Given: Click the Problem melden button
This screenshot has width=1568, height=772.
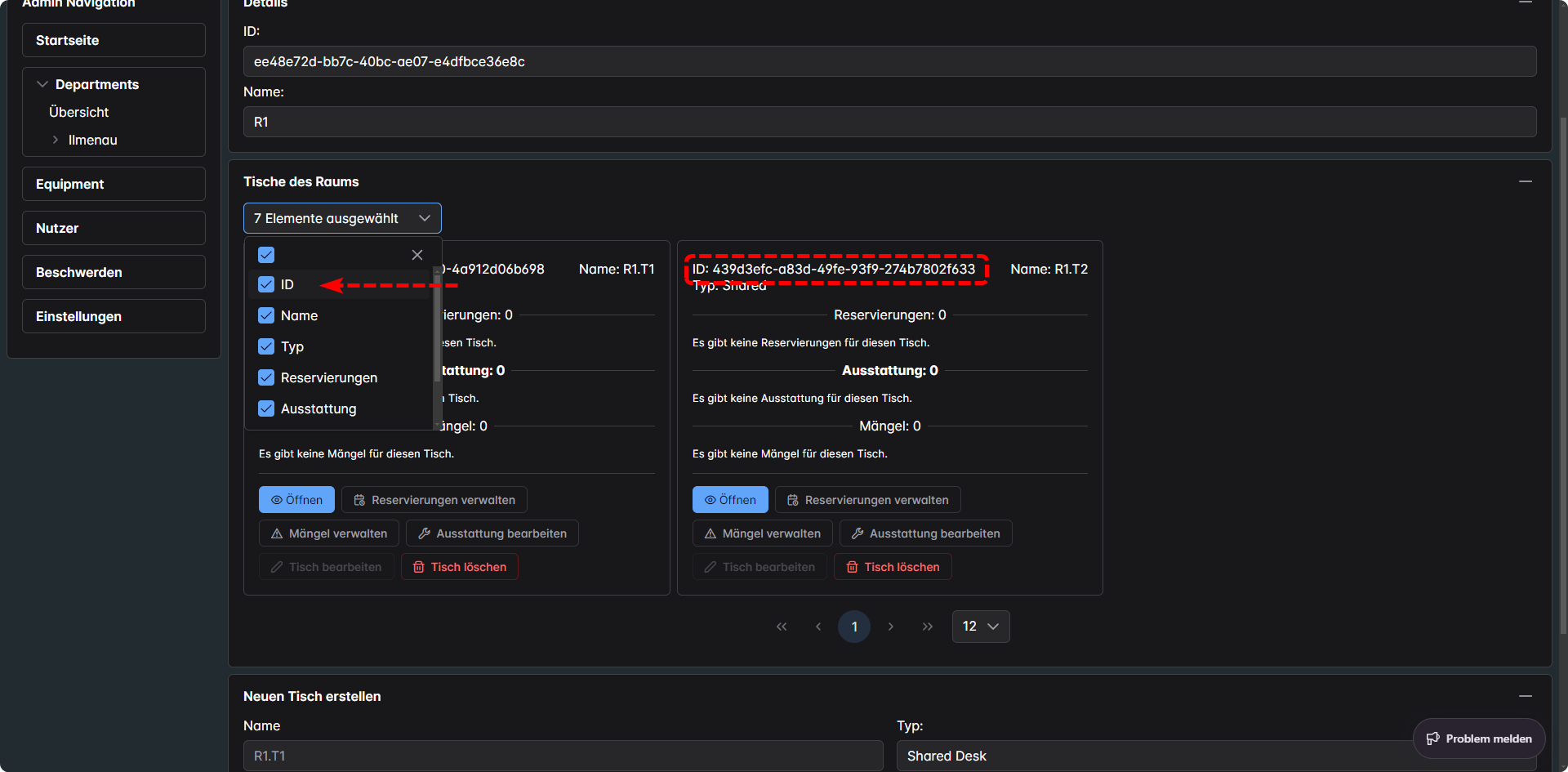Looking at the screenshot, I should (1479, 739).
